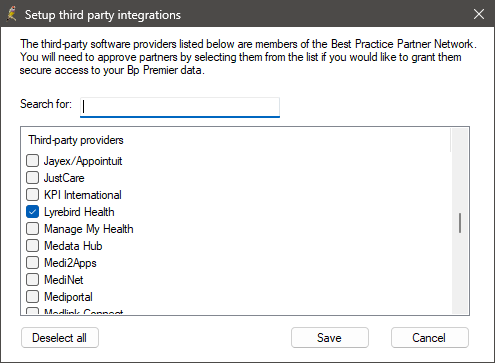Focus the Search for text field
Viewport: 495px width, 363px height.
pyautogui.click(x=180, y=107)
